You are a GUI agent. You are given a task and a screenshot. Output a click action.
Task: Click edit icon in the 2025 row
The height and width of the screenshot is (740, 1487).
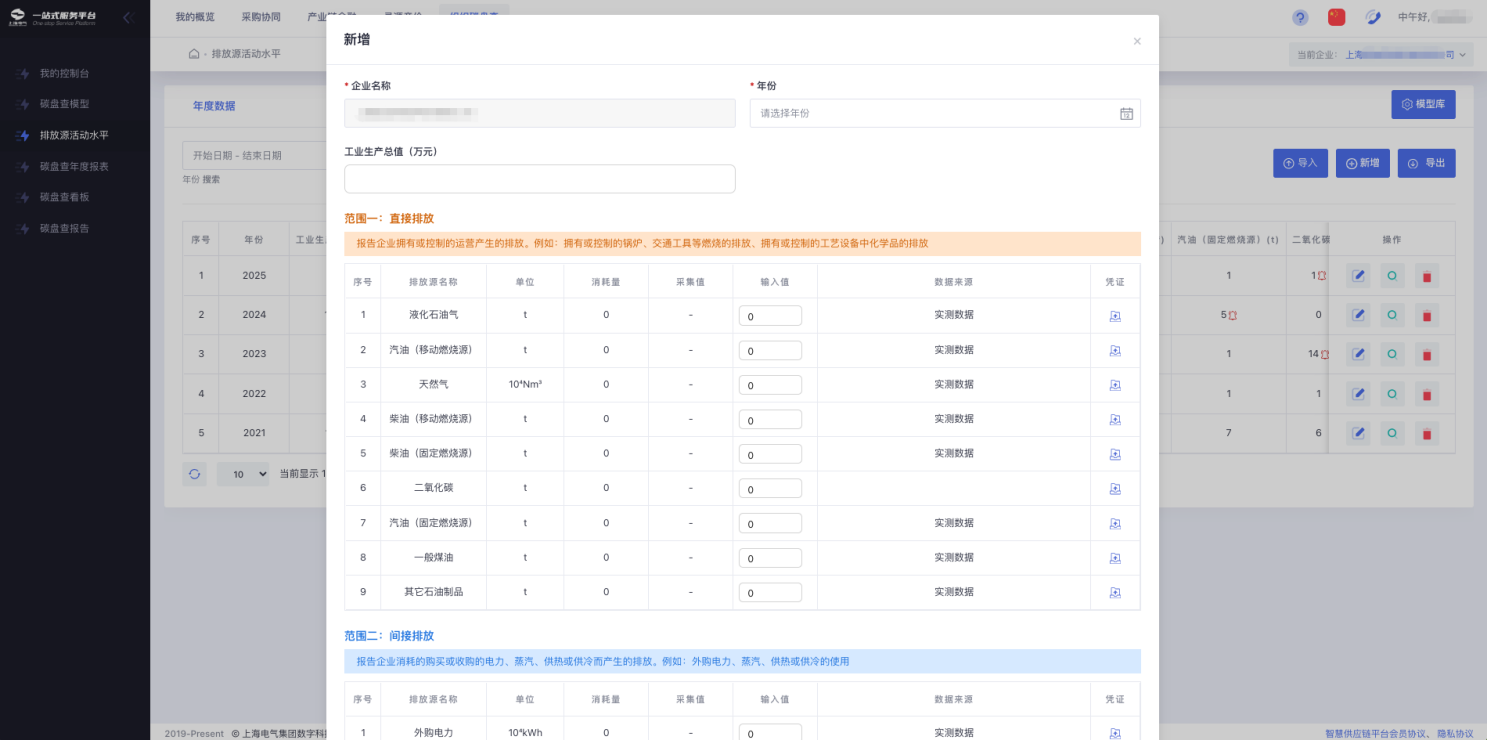point(1358,275)
